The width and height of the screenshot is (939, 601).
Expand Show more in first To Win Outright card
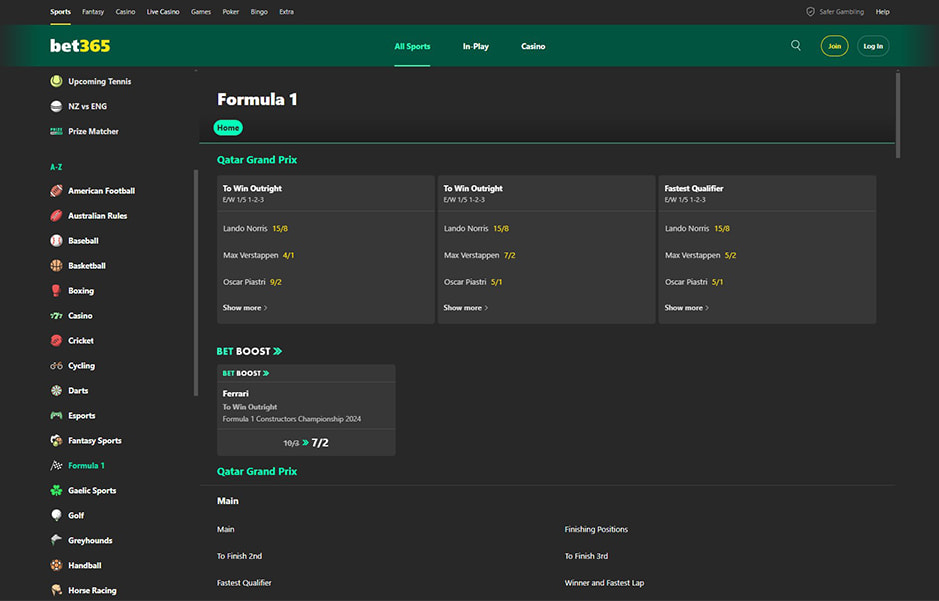tap(245, 308)
